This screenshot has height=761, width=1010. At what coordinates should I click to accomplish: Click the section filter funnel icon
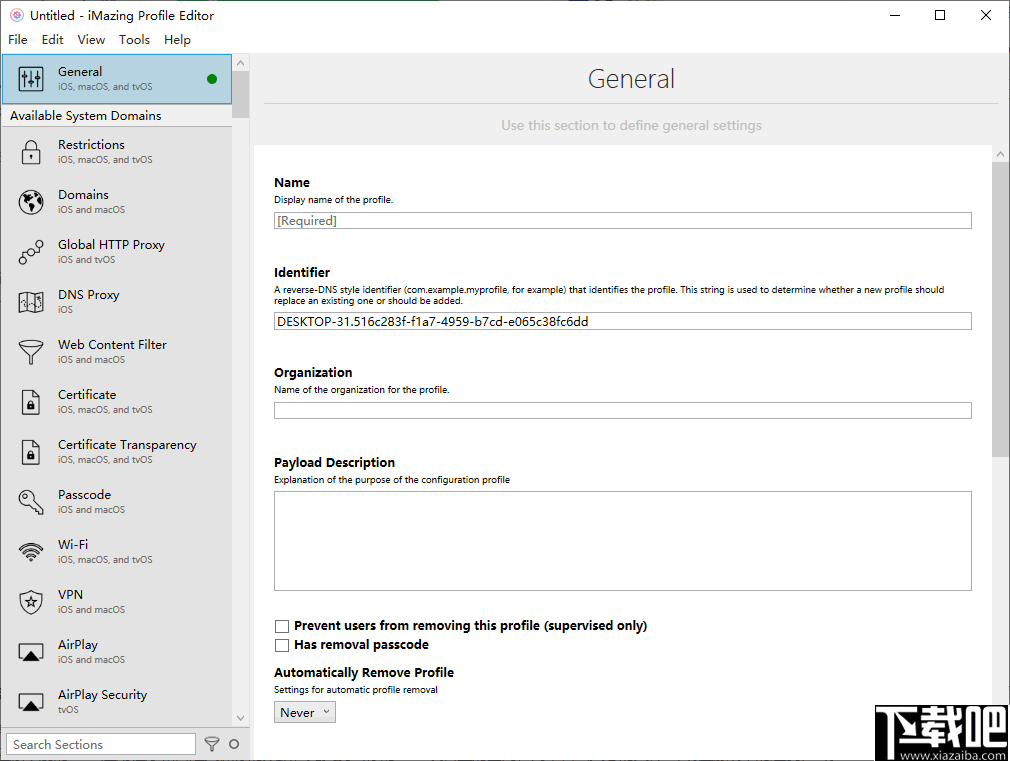(x=212, y=744)
